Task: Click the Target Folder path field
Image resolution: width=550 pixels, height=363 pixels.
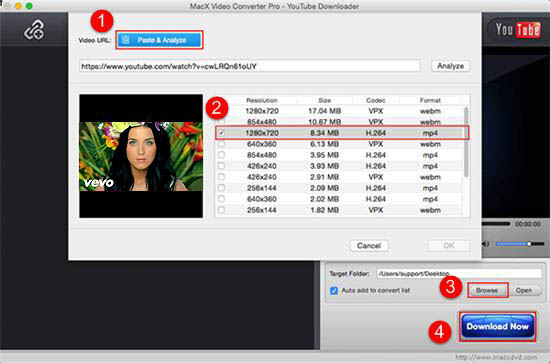Action: tap(459, 274)
